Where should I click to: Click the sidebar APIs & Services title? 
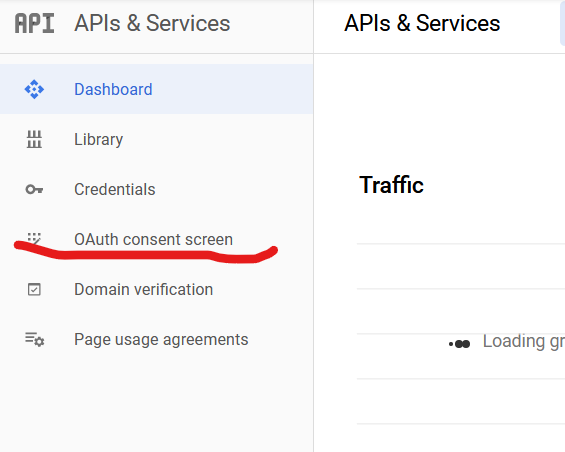click(152, 23)
